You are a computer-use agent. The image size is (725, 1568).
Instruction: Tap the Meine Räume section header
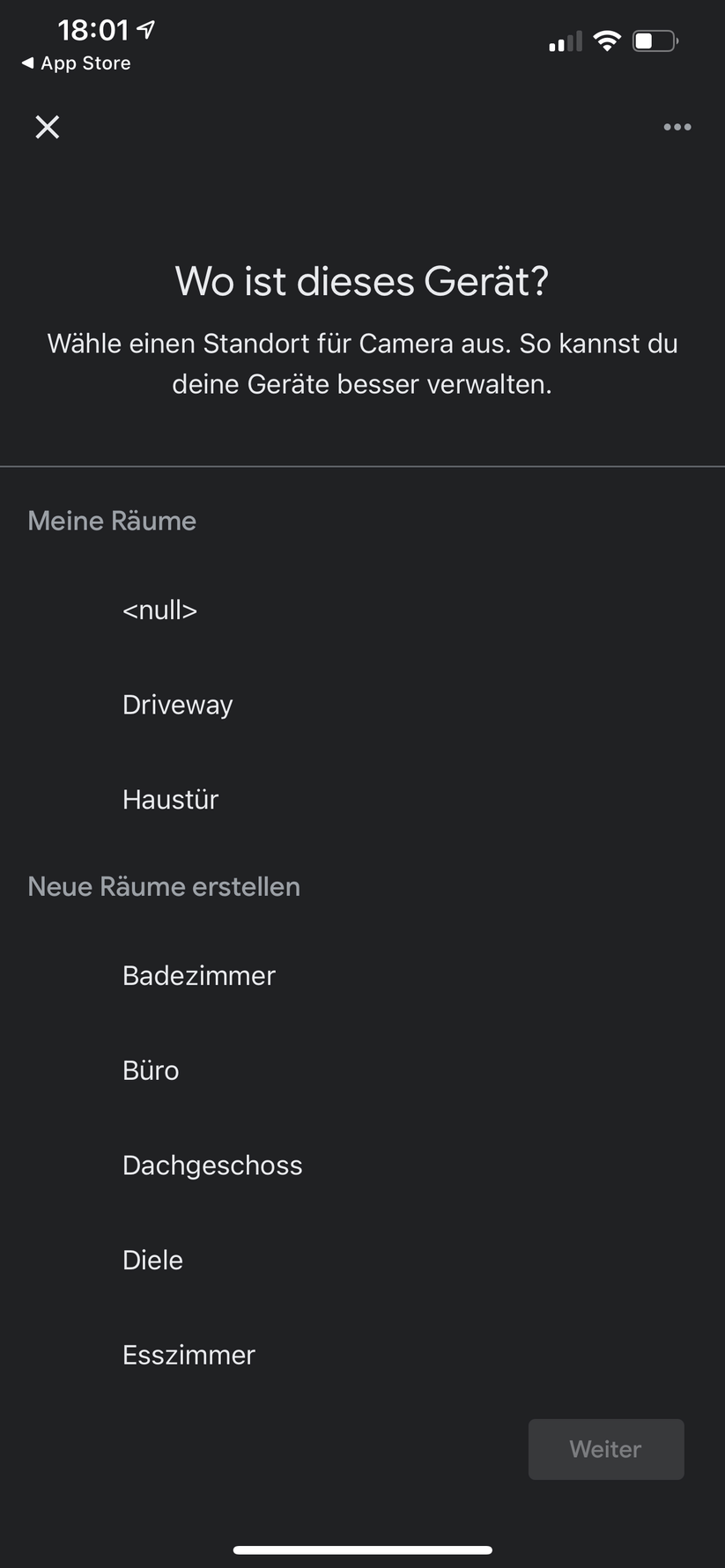112,521
